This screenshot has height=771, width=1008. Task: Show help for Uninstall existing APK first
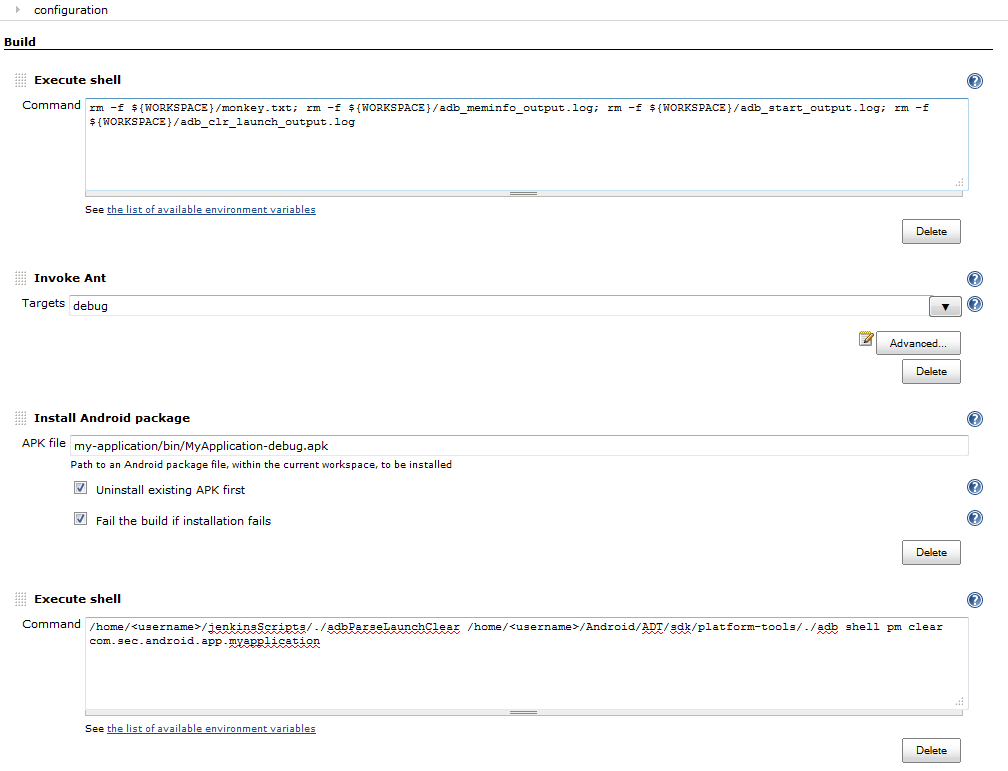click(x=975, y=487)
